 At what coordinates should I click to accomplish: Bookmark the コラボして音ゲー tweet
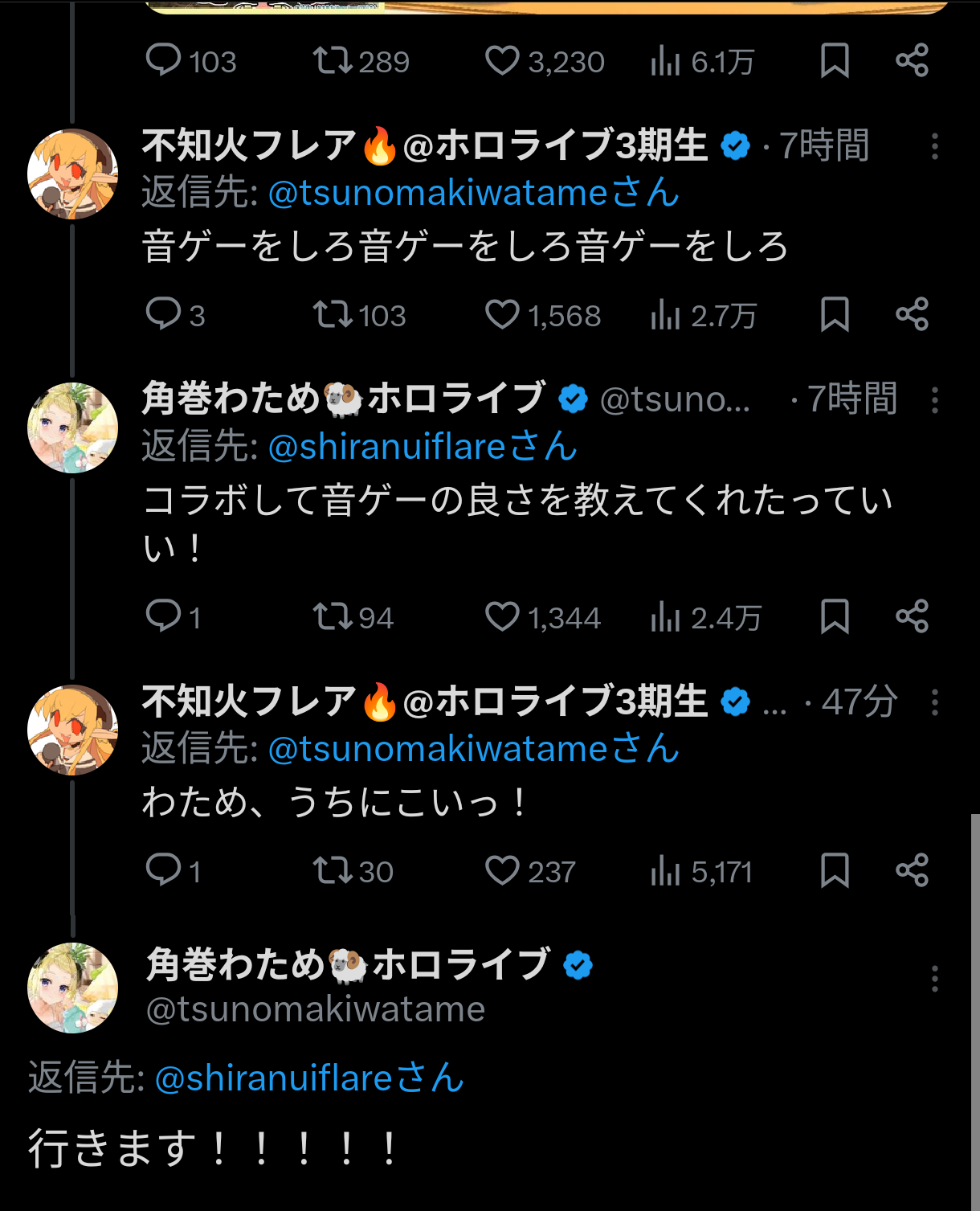tap(835, 617)
